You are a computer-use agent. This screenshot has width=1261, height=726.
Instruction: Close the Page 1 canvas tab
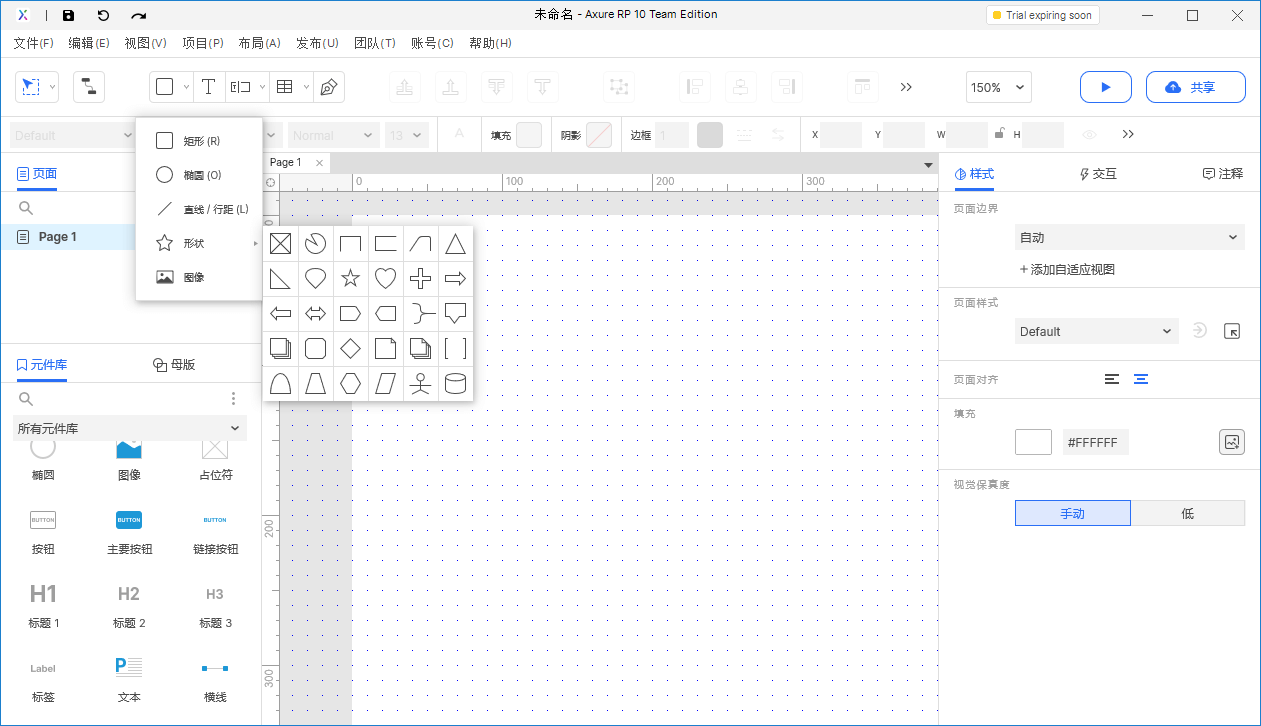[319, 163]
